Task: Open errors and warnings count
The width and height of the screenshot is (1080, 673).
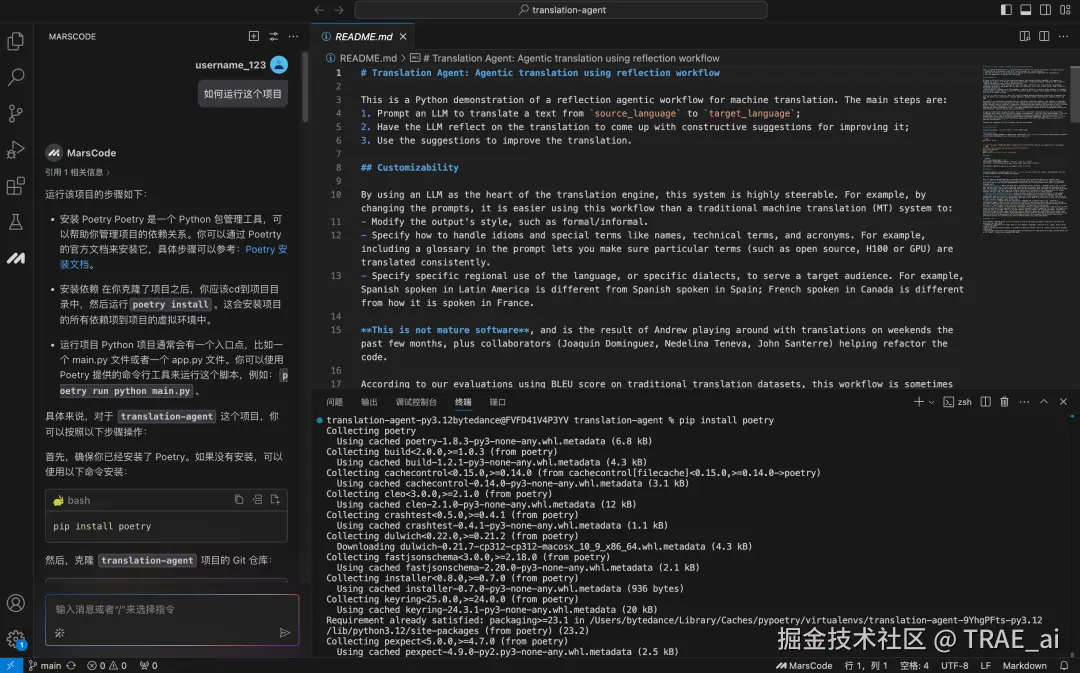Action: coord(107,665)
